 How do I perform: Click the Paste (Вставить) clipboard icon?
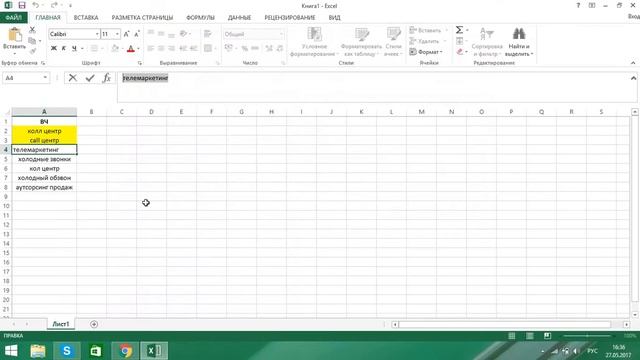pos(15,35)
